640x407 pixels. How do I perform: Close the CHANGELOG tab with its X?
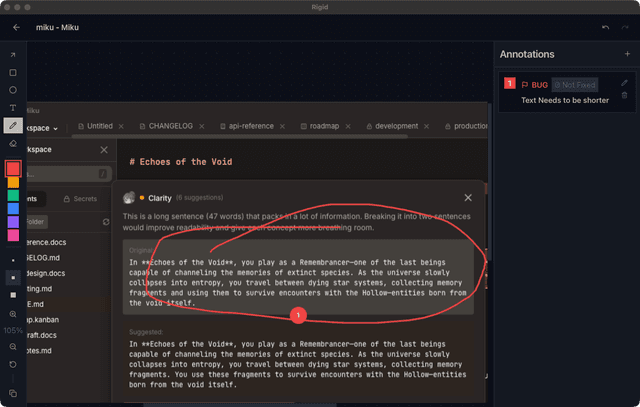pyautogui.click(x=202, y=127)
